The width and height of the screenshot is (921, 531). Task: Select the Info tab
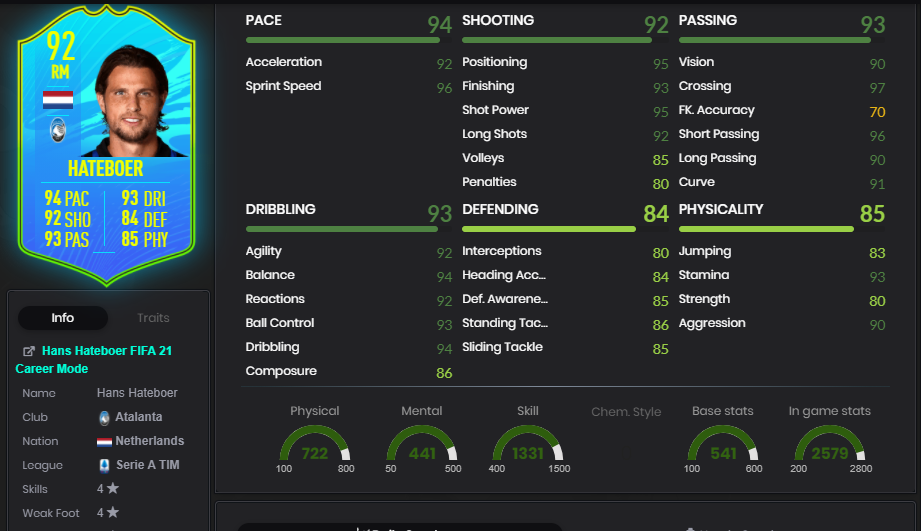coord(63,318)
